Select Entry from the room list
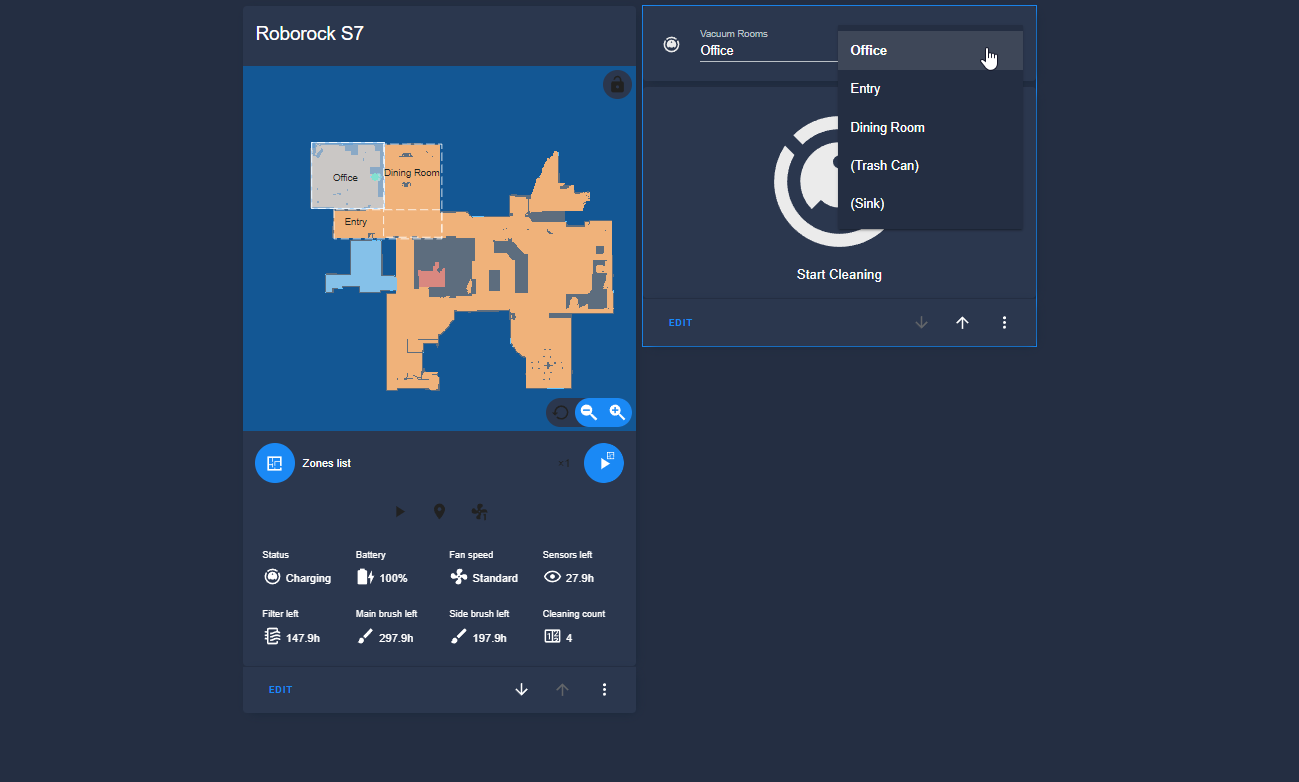The image size is (1299, 782). pyautogui.click(x=930, y=88)
